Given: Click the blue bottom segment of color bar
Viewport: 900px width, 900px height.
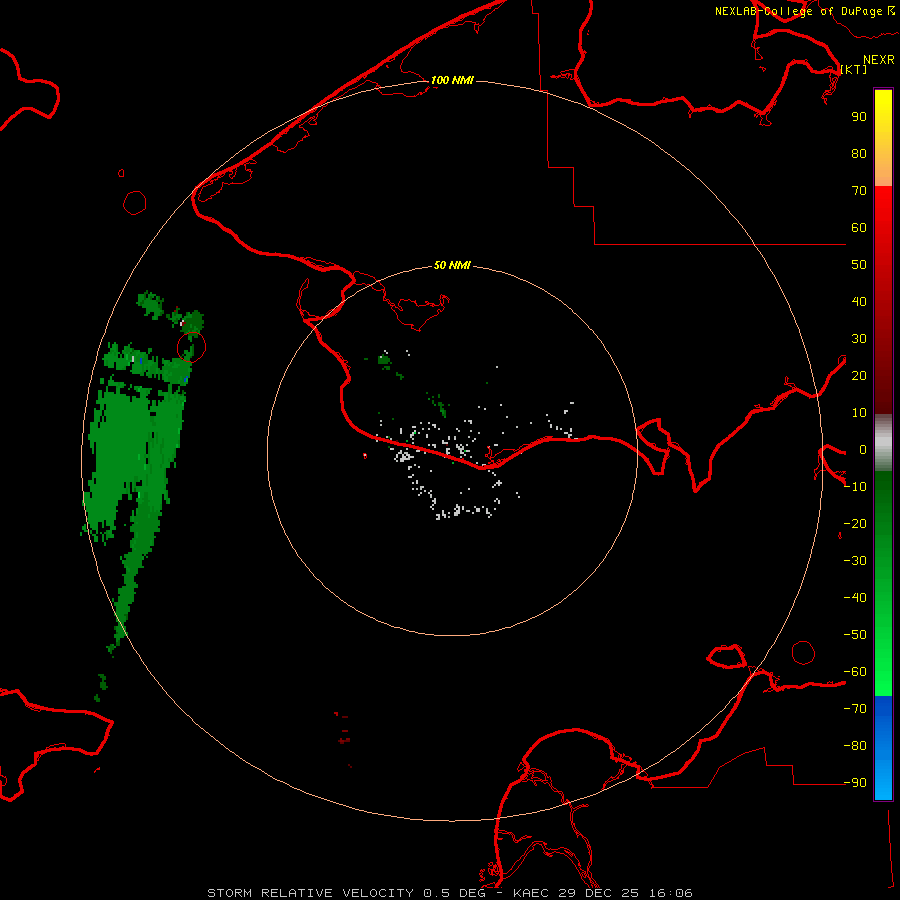Looking at the screenshot, I should (x=883, y=747).
